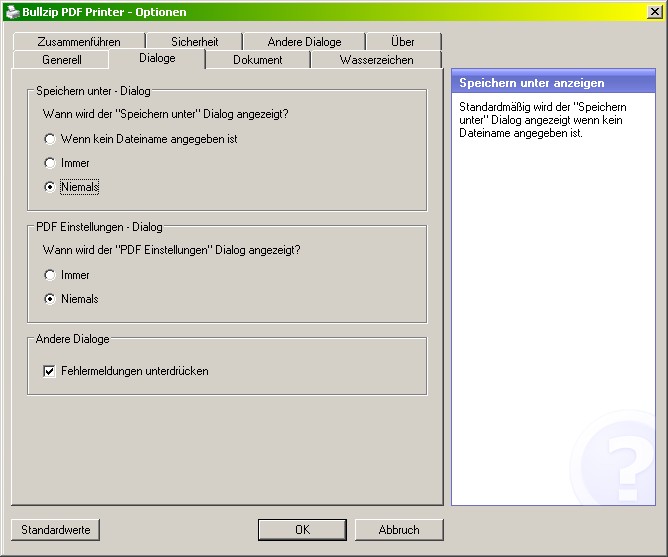This screenshot has height=557, width=668.
Task: Toggle Fehlermeldungen unterdrücken checkbox
Action: coord(126,371)
